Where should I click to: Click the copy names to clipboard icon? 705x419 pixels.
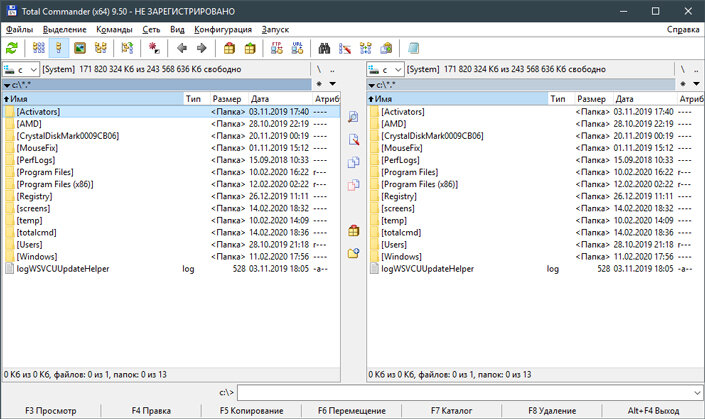click(386, 48)
